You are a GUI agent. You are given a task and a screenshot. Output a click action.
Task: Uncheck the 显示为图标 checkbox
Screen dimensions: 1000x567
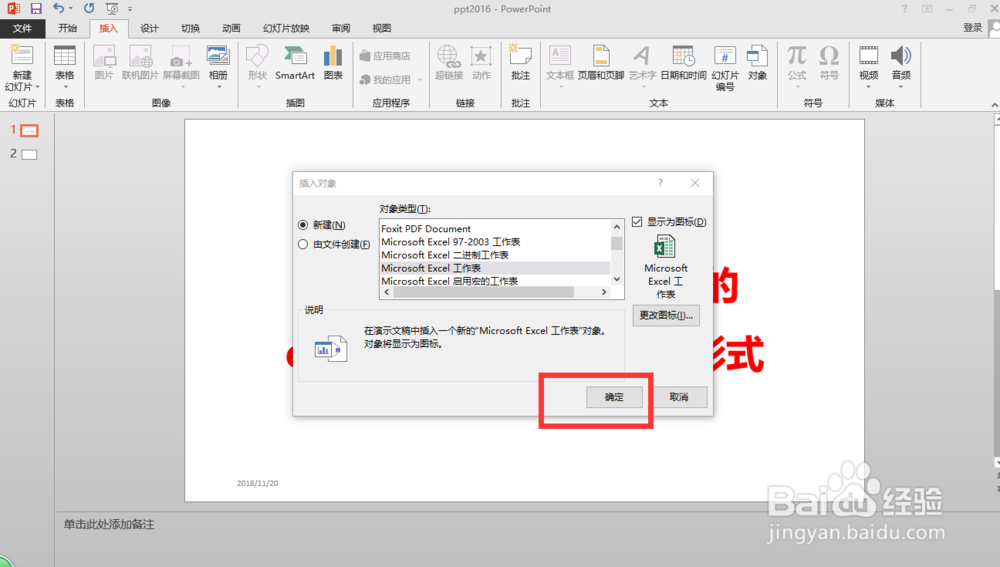tap(636, 221)
